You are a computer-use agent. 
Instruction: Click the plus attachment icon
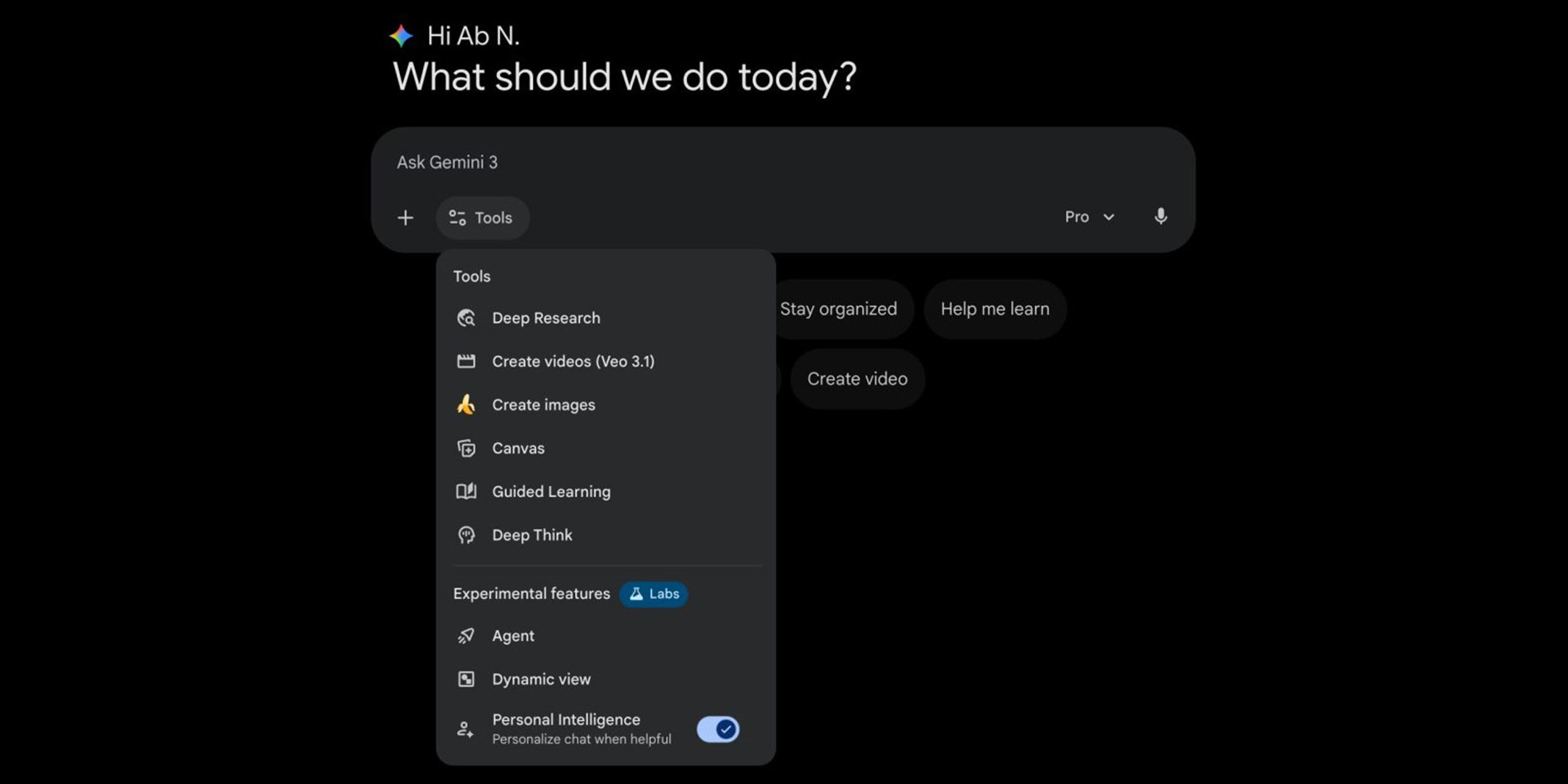point(406,217)
